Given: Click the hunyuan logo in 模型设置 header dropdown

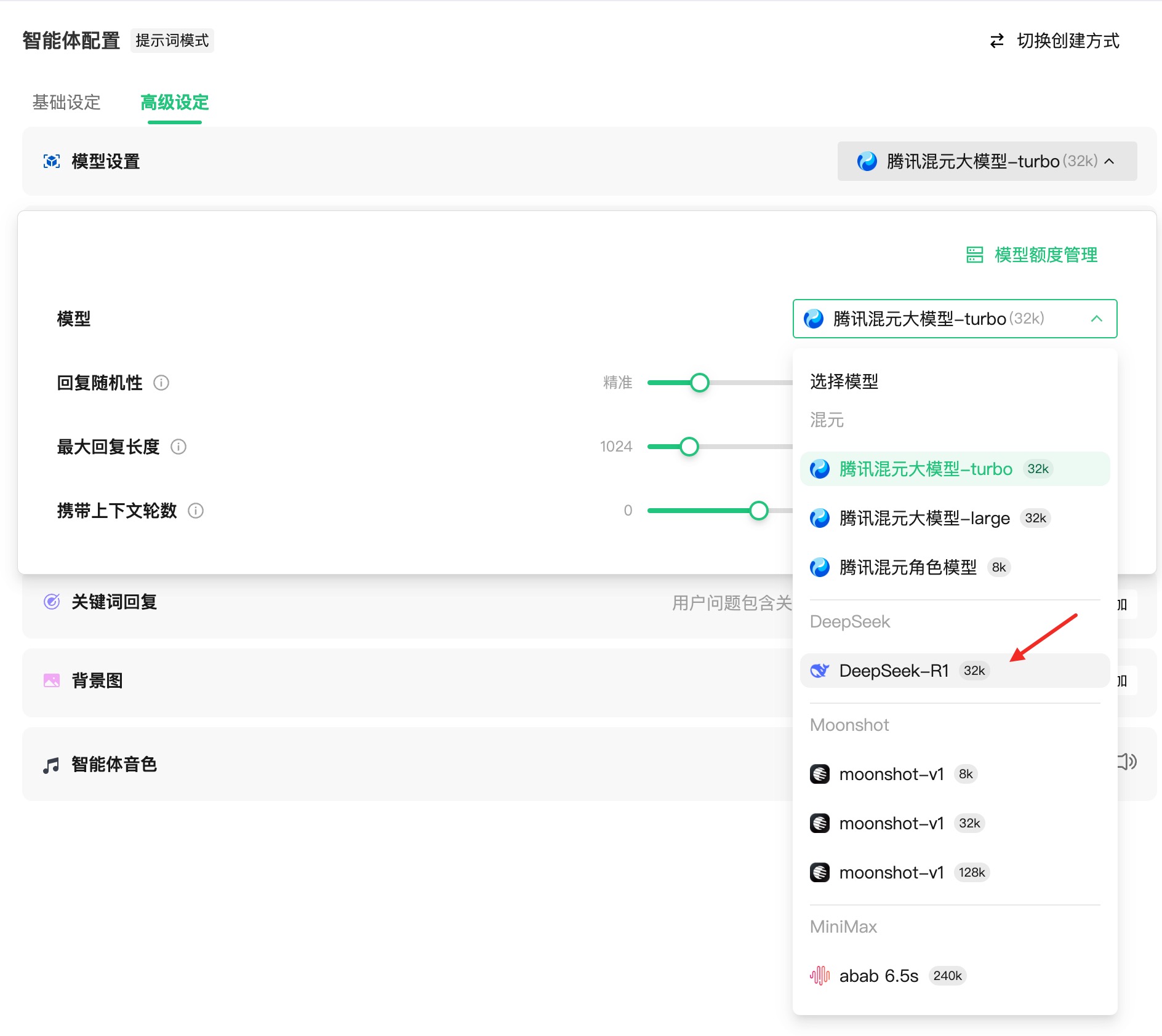Looking at the screenshot, I should tap(867, 161).
